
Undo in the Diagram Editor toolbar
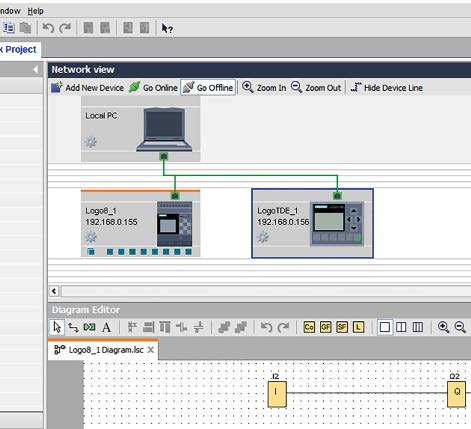266,327
